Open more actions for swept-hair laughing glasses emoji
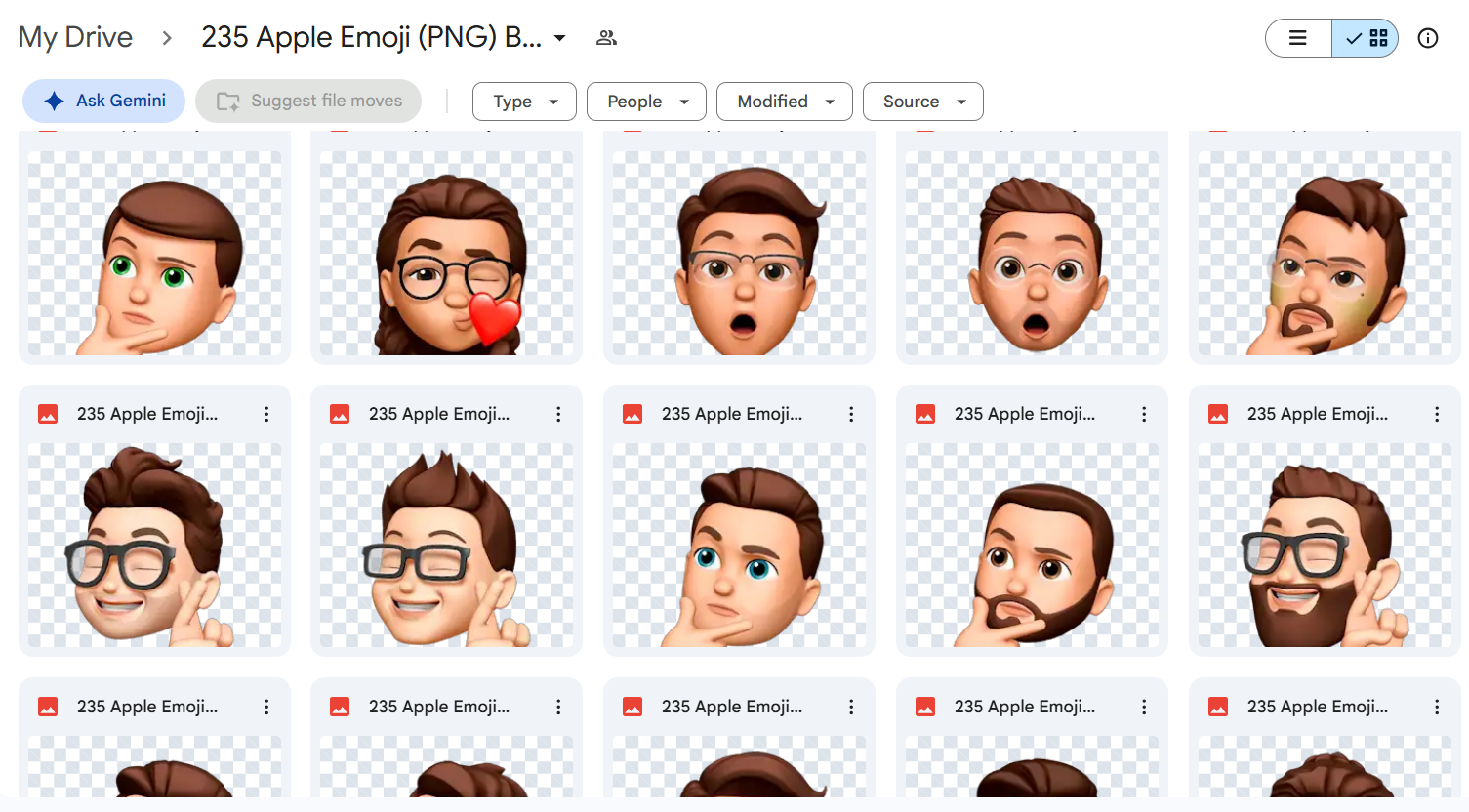Screen dimensions: 1469x812 [x=266, y=414]
